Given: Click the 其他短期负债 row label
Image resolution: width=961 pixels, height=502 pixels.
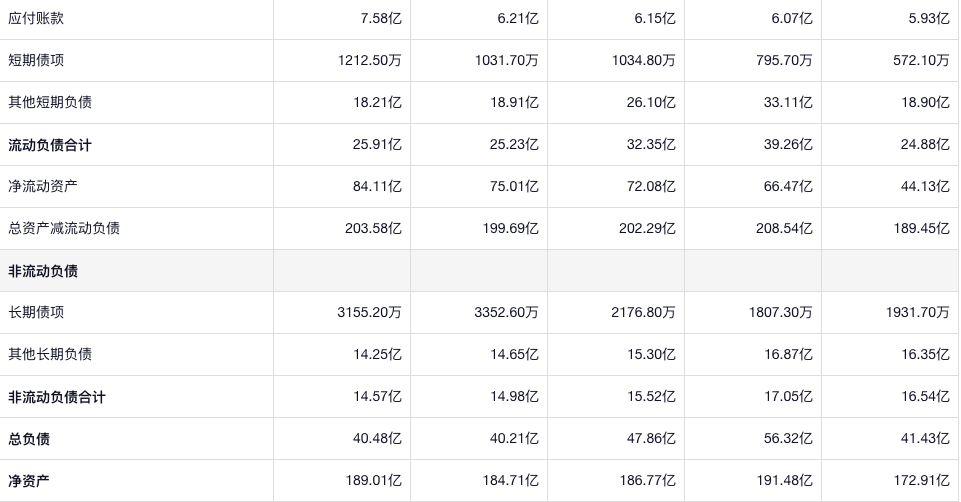Looking at the screenshot, I should click(x=50, y=102).
